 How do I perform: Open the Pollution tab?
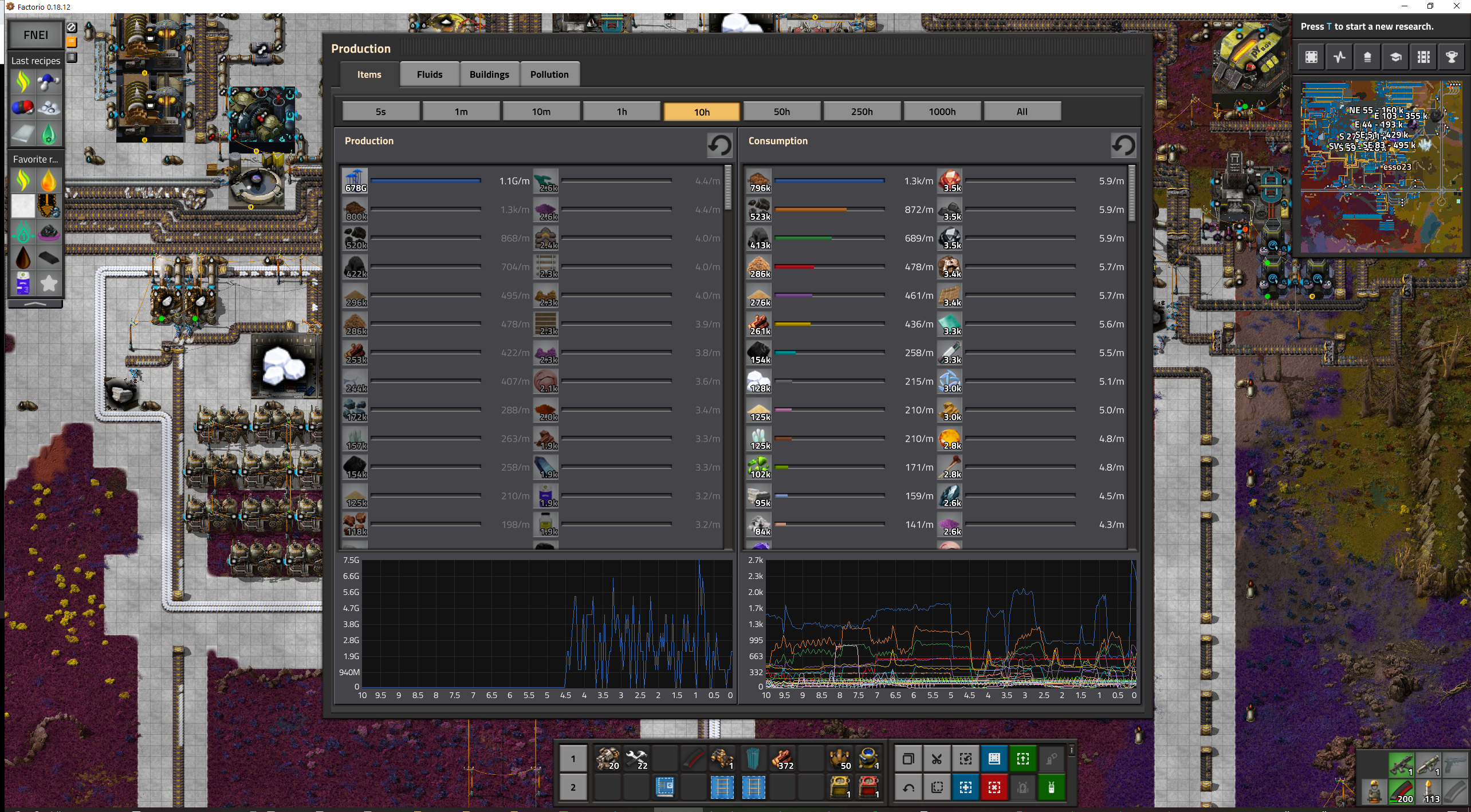(549, 74)
